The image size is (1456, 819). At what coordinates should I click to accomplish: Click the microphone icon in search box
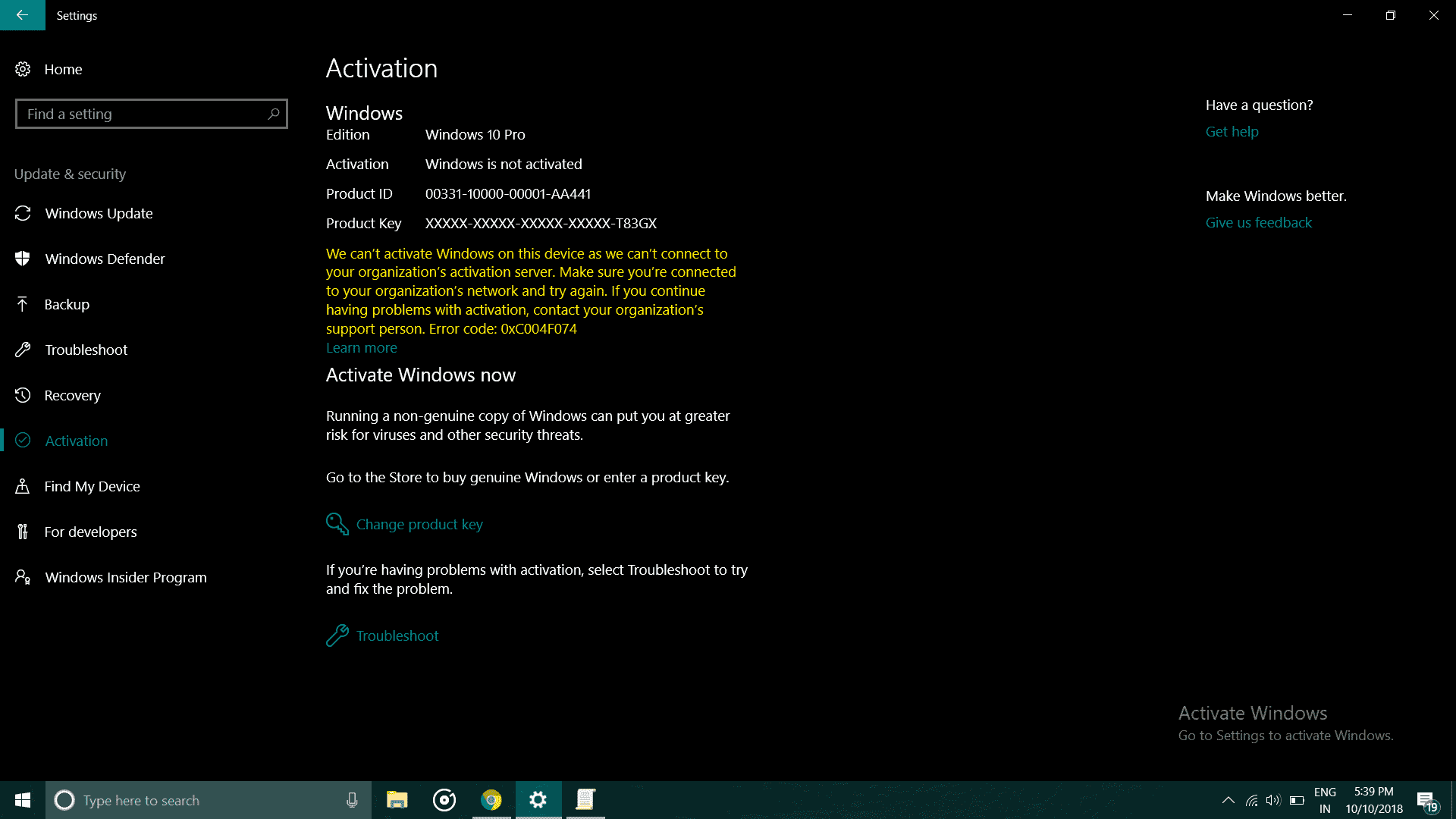[x=352, y=800]
